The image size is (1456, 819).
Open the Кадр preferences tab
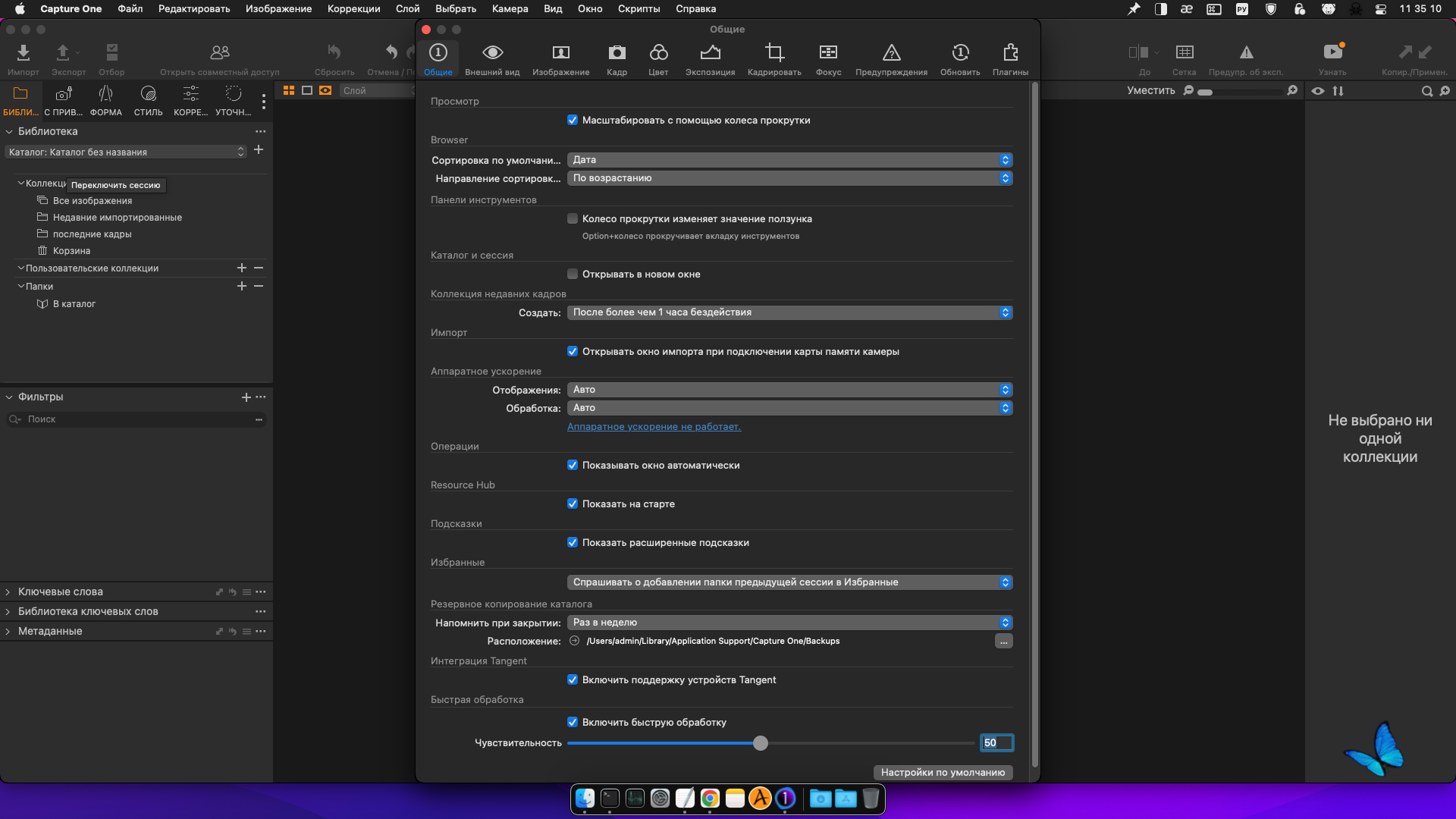tap(617, 59)
